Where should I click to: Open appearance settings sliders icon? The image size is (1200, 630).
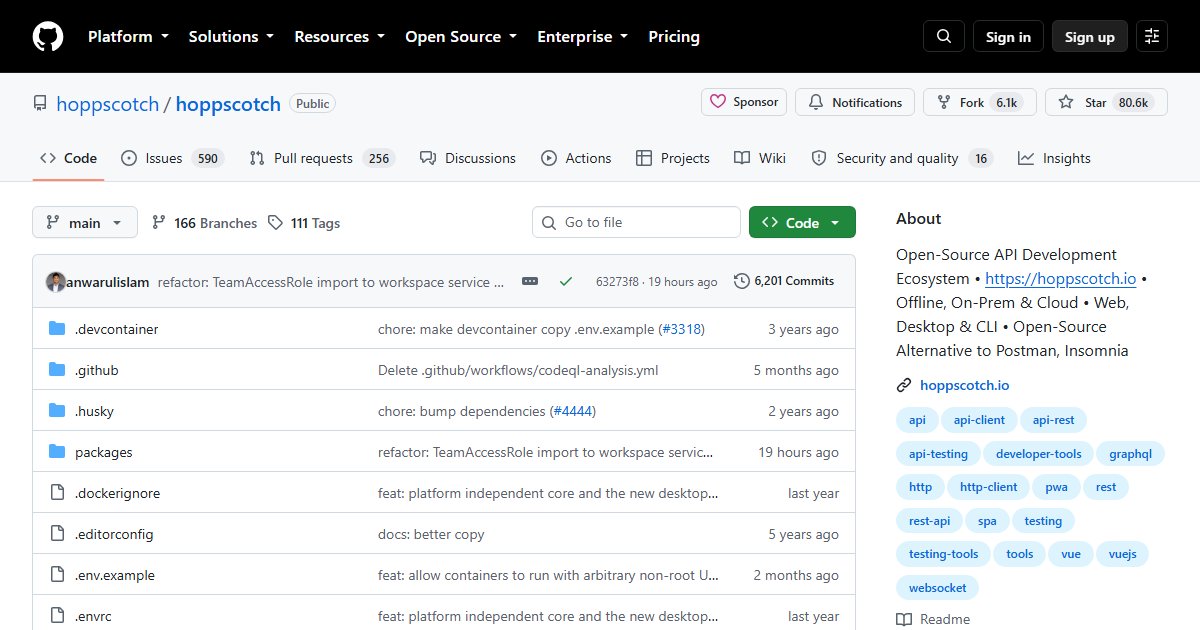(x=1152, y=36)
